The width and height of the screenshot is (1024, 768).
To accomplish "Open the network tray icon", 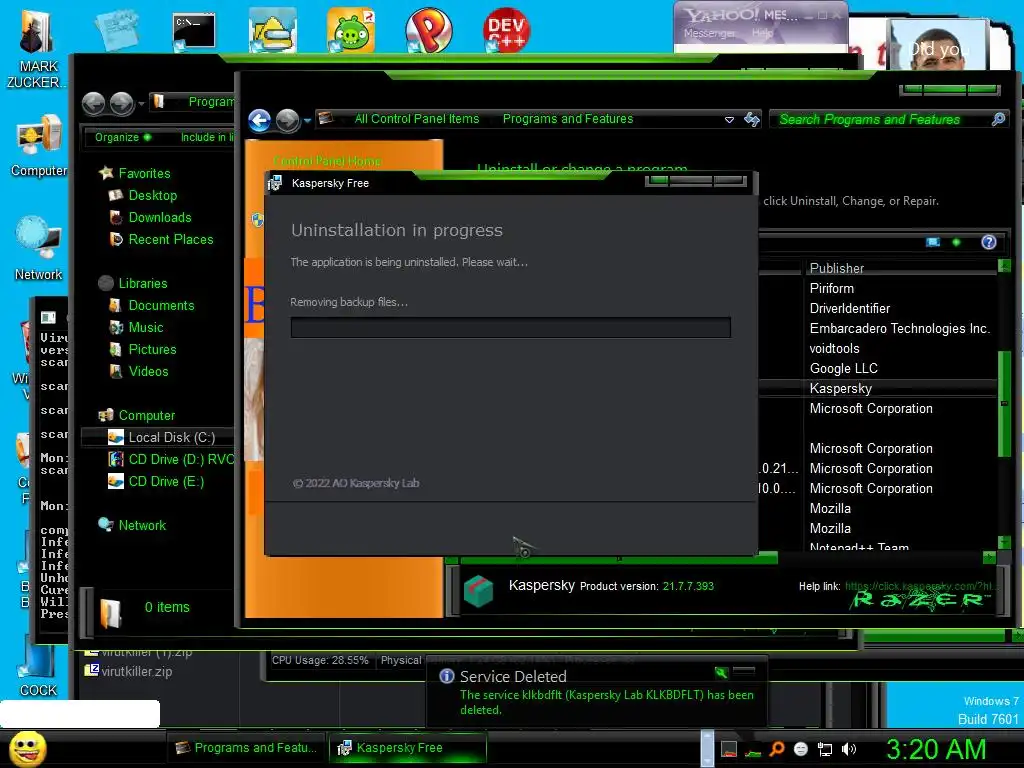I will [x=825, y=749].
